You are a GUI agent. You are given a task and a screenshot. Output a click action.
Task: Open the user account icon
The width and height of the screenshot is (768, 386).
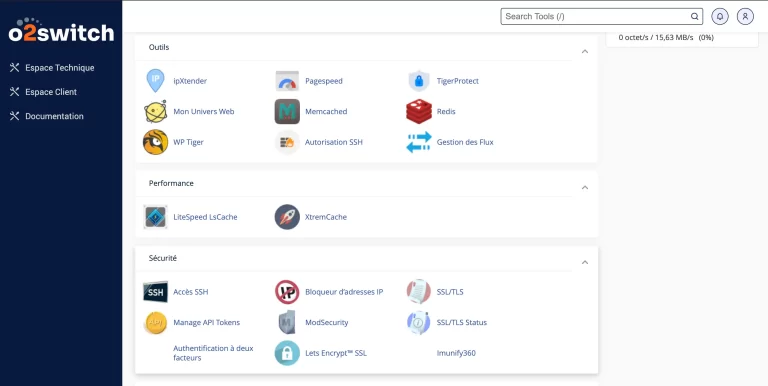click(x=745, y=16)
